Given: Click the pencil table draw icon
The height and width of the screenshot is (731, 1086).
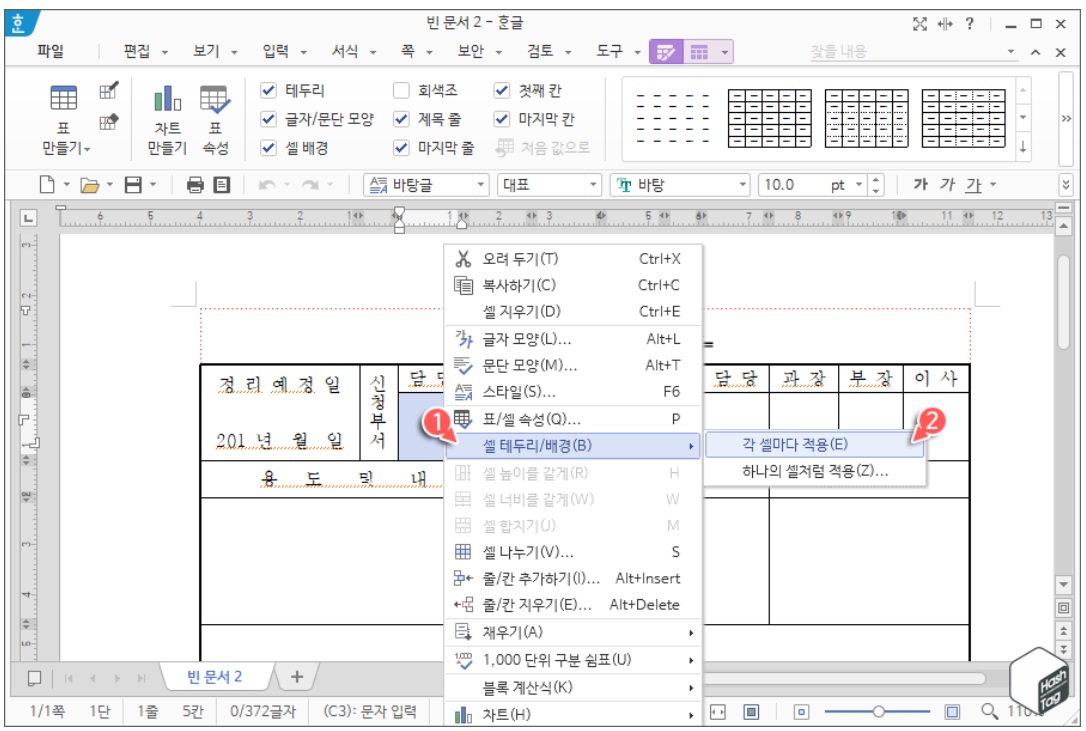Looking at the screenshot, I should pyautogui.click(x=108, y=91).
